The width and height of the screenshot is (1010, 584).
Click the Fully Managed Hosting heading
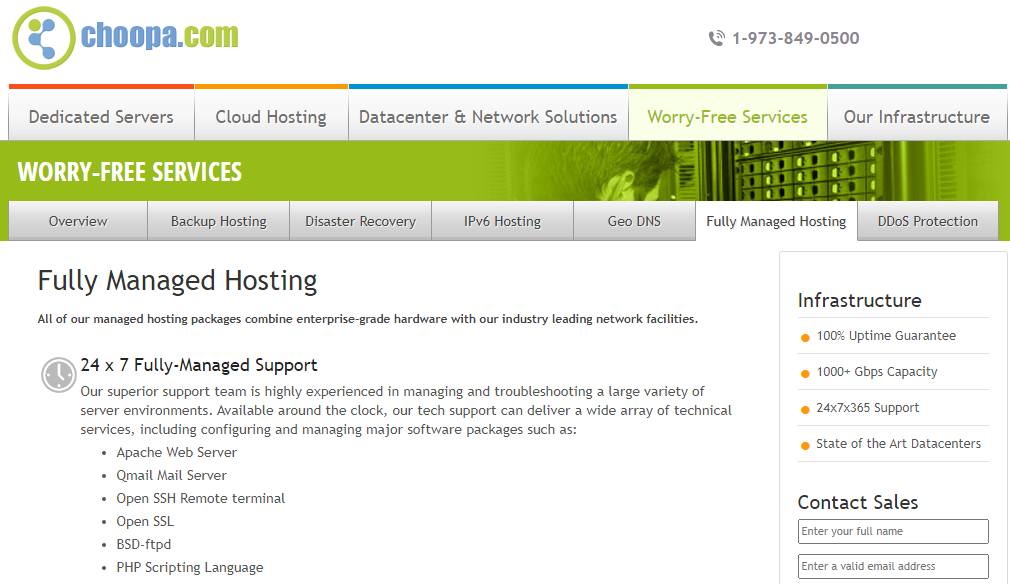(177, 281)
